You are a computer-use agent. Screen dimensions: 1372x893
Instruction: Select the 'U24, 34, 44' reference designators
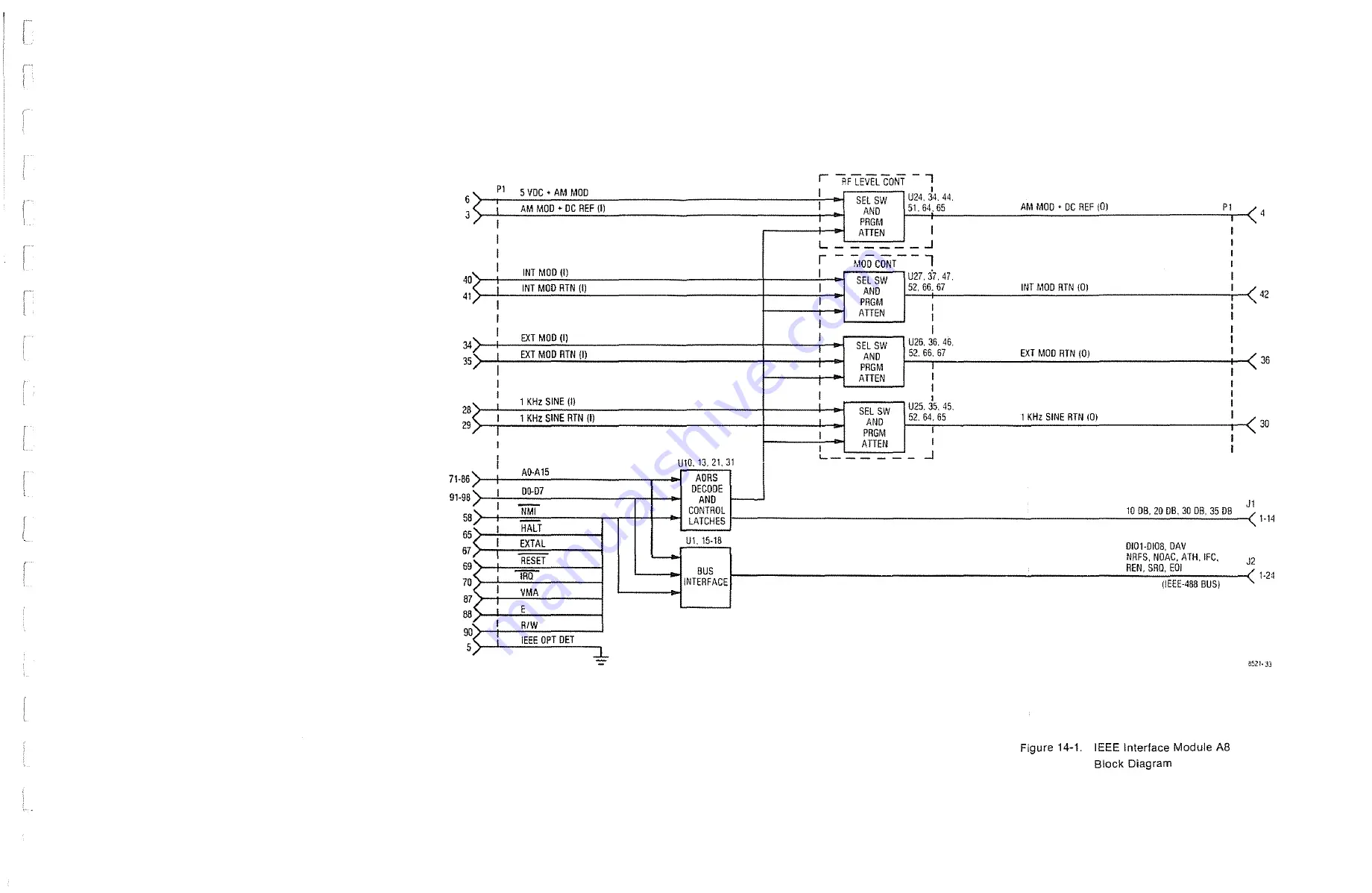click(x=931, y=198)
